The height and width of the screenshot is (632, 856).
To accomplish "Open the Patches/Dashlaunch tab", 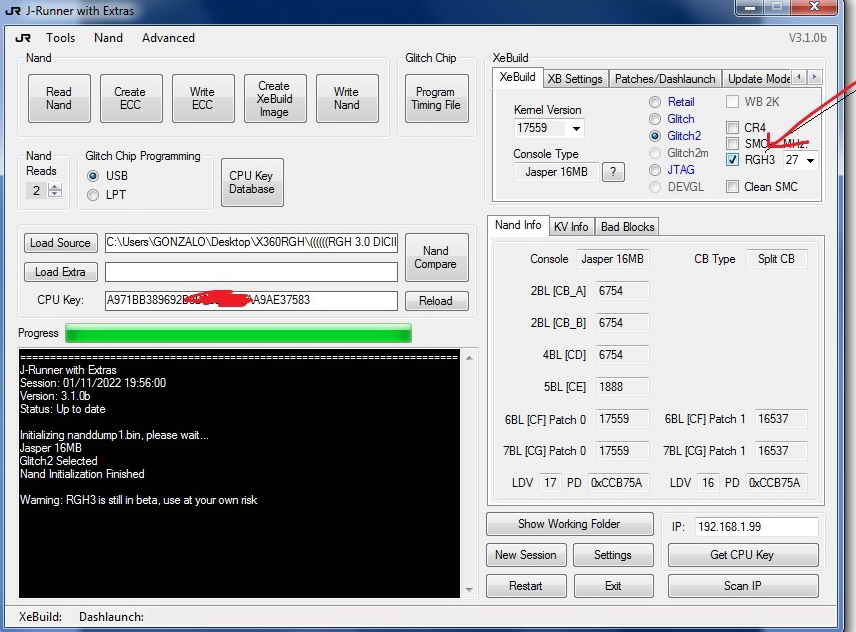I will 664,79.
